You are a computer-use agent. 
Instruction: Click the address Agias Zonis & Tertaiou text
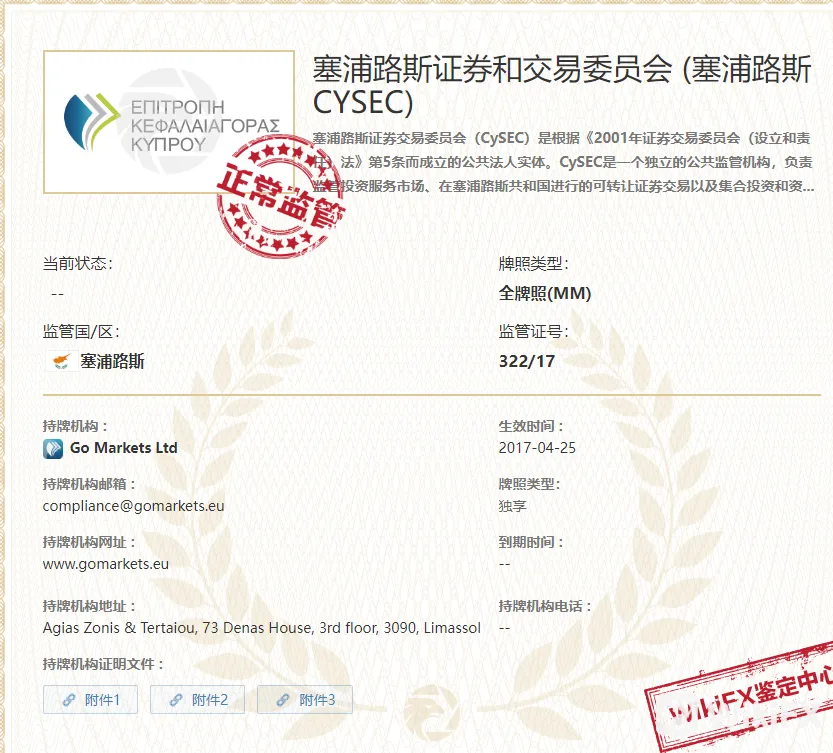[x=261, y=628]
